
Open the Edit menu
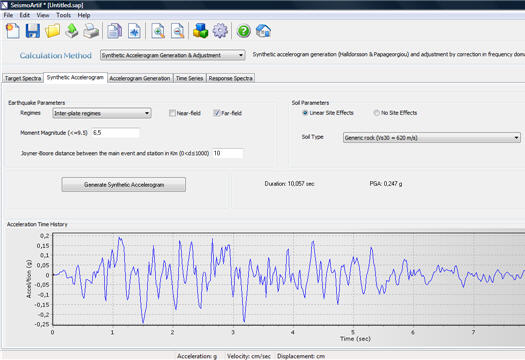point(24,15)
